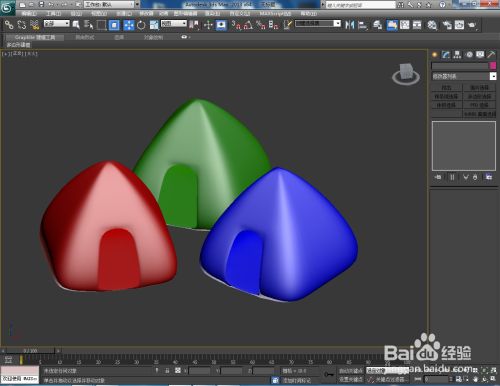Toggle Show End Result under the modifier stack
Image resolution: width=500 pixels, height=386 pixels.
(452, 177)
